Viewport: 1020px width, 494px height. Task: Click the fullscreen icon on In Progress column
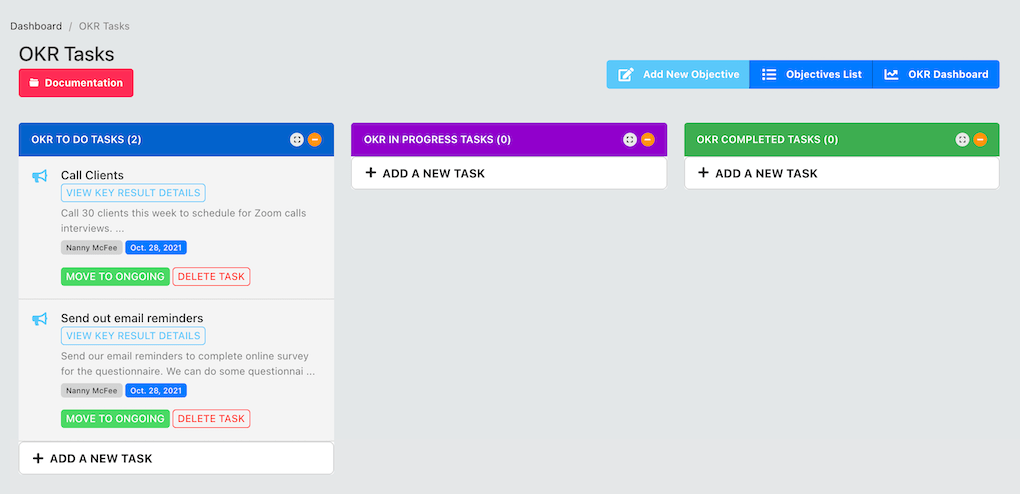coord(630,139)
